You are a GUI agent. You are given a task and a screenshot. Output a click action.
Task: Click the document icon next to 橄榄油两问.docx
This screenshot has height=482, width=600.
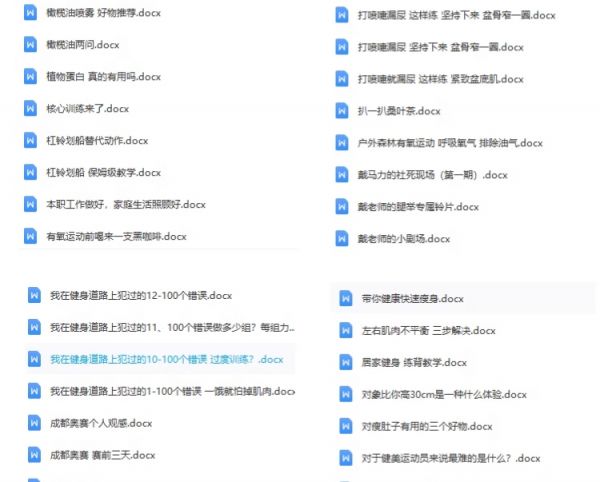tap(30, 44)
